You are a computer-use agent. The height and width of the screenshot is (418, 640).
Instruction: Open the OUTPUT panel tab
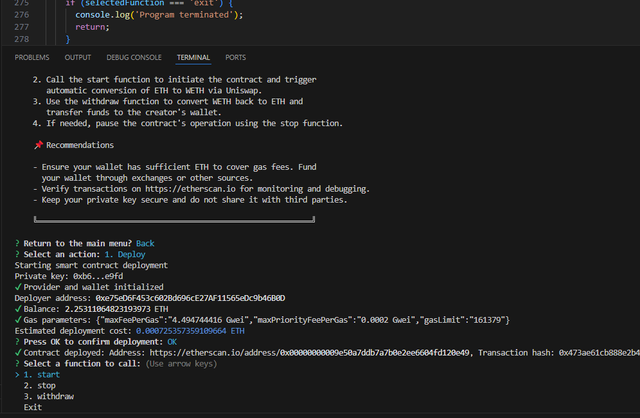pos(78,58)
